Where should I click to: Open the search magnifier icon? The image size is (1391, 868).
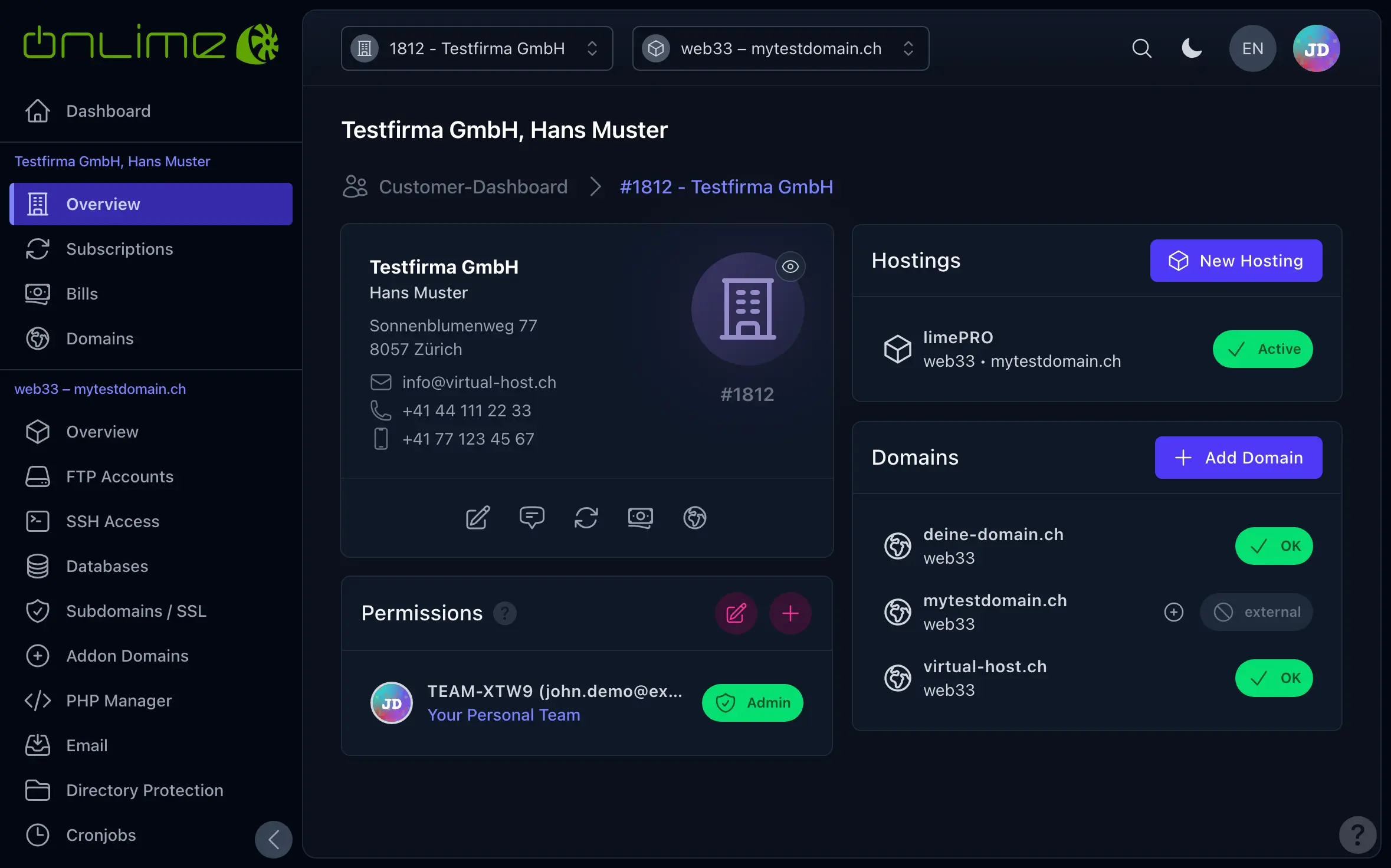[x=1141, y=48]
